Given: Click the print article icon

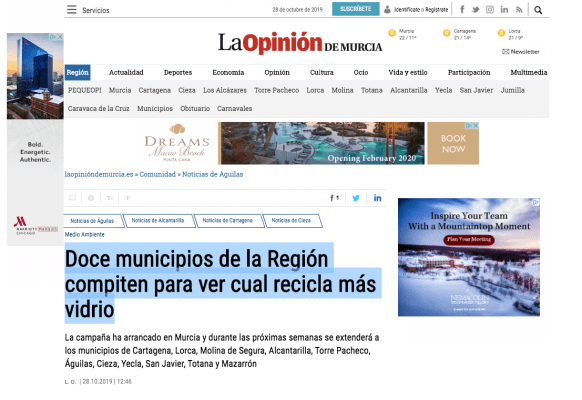Looking at the screenshot, I should click(91, 198).
